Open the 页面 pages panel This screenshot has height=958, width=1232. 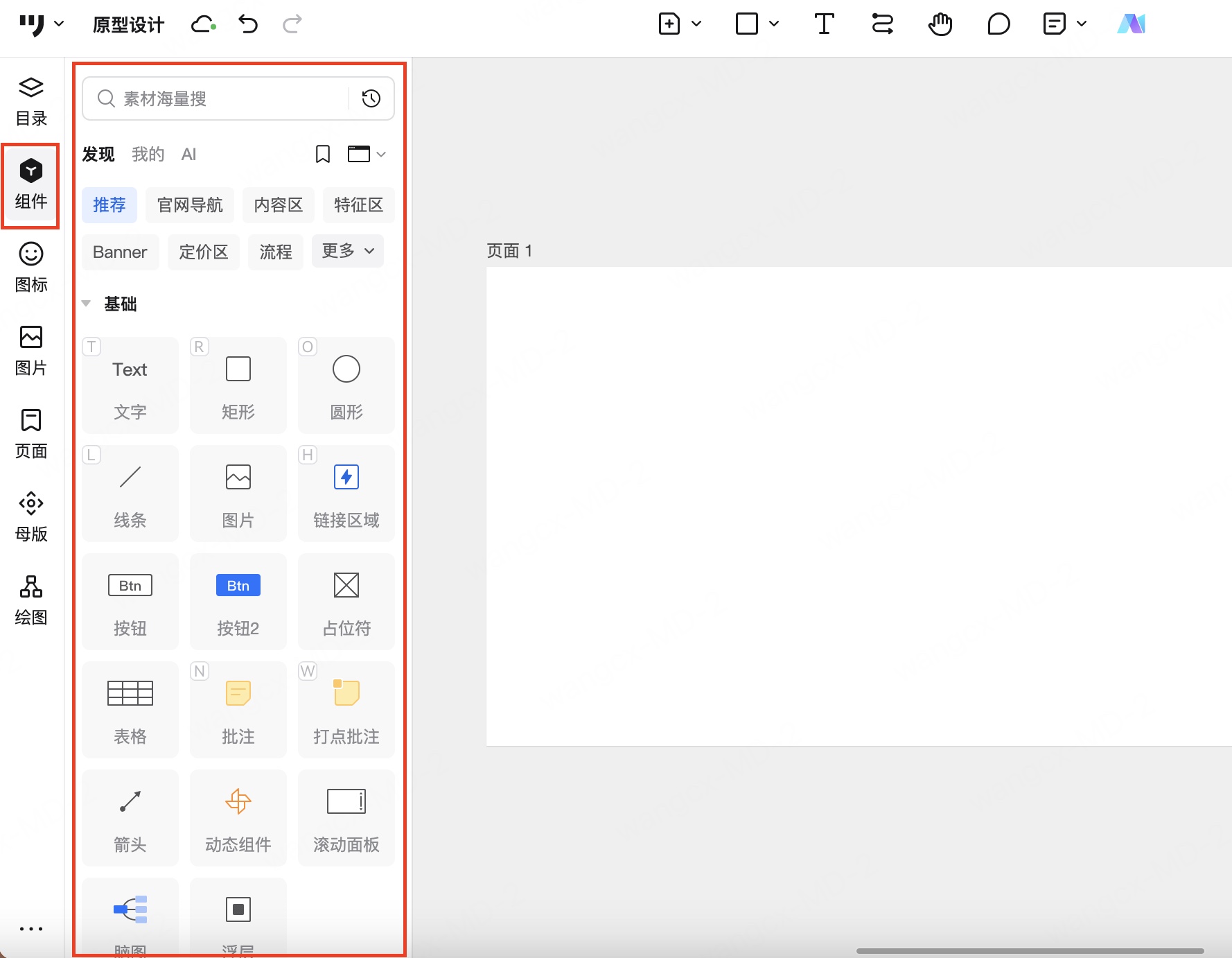click(31, 434)
